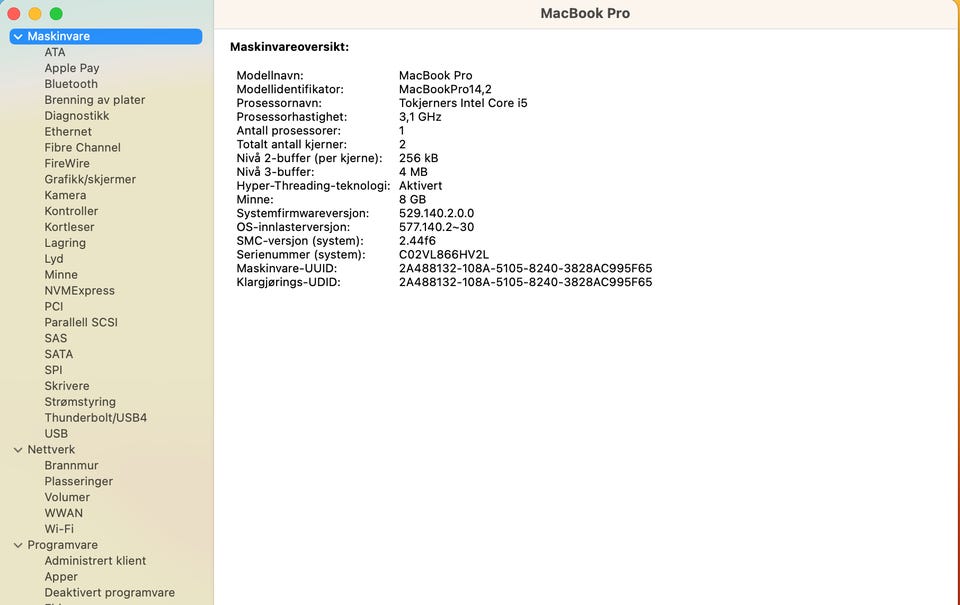960x605 pixels.
Task: Click the Maskinvareoversikt heading
Action: (x=290, y=47)
